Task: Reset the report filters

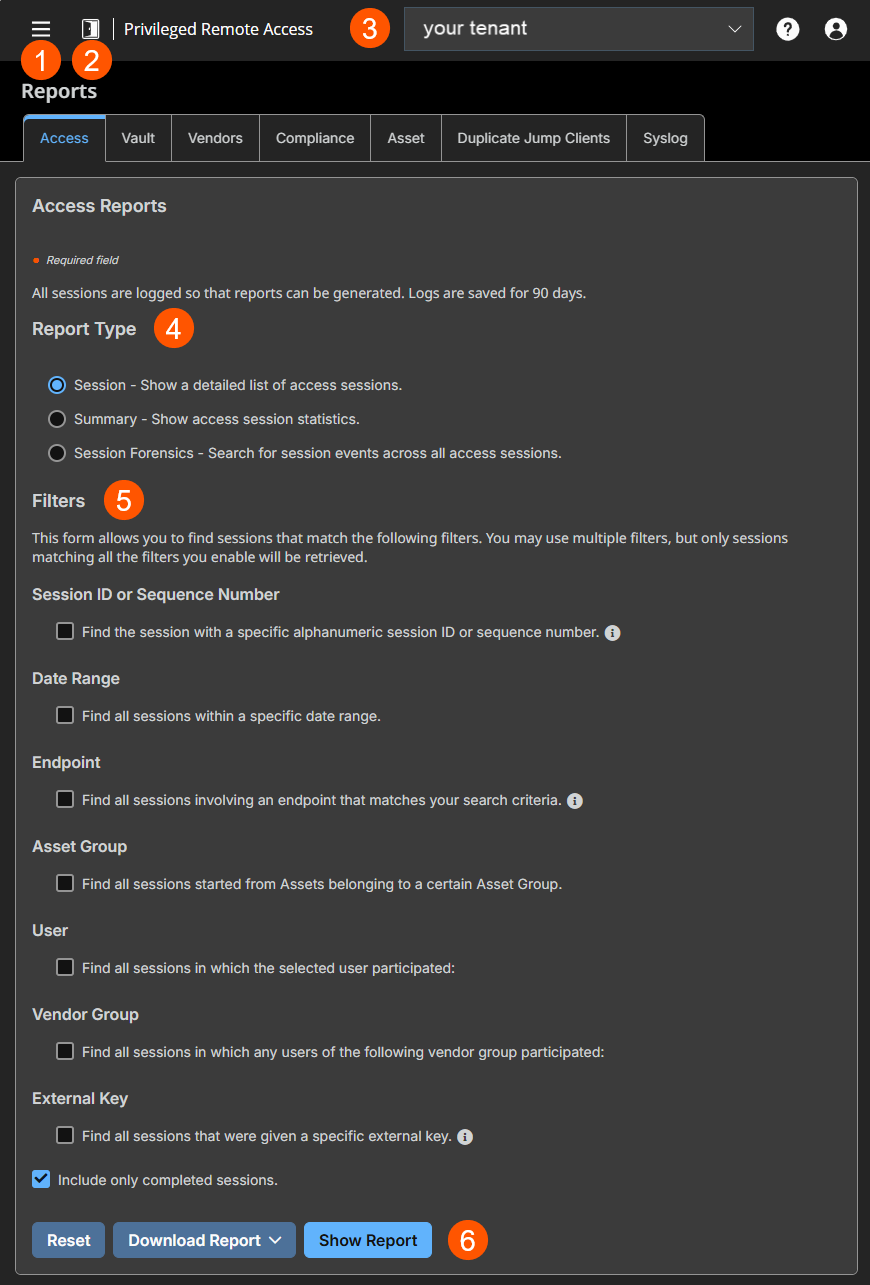Action: click(x=68, y=1240)
